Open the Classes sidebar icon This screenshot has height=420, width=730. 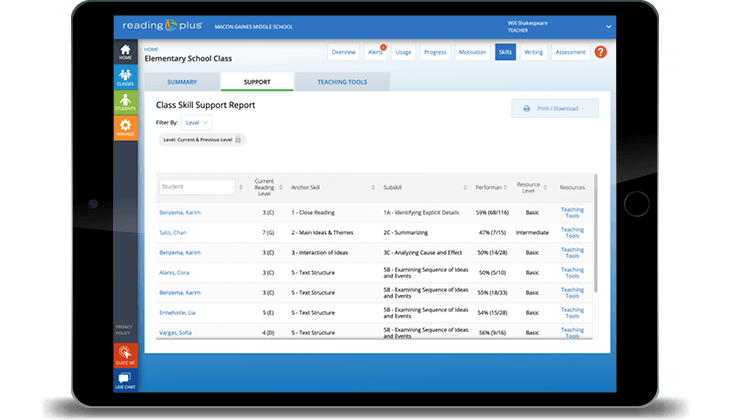[125, 79]
